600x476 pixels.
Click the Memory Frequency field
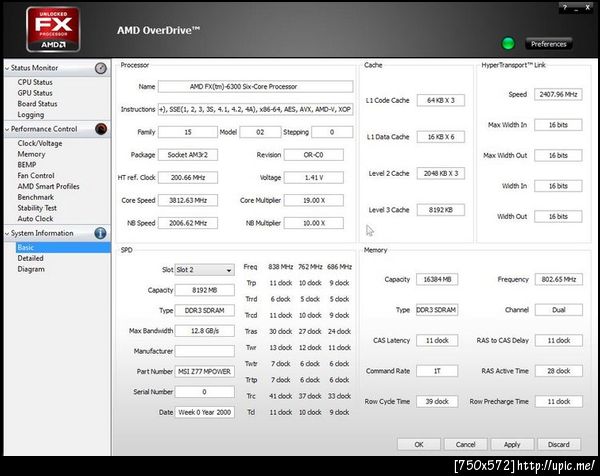559,279
